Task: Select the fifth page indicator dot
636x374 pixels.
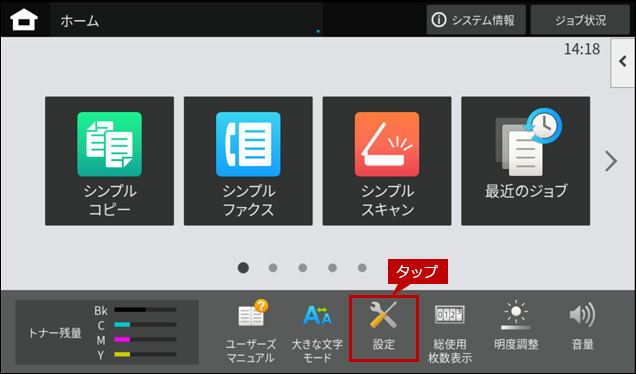Action: [x=362, y=268]
